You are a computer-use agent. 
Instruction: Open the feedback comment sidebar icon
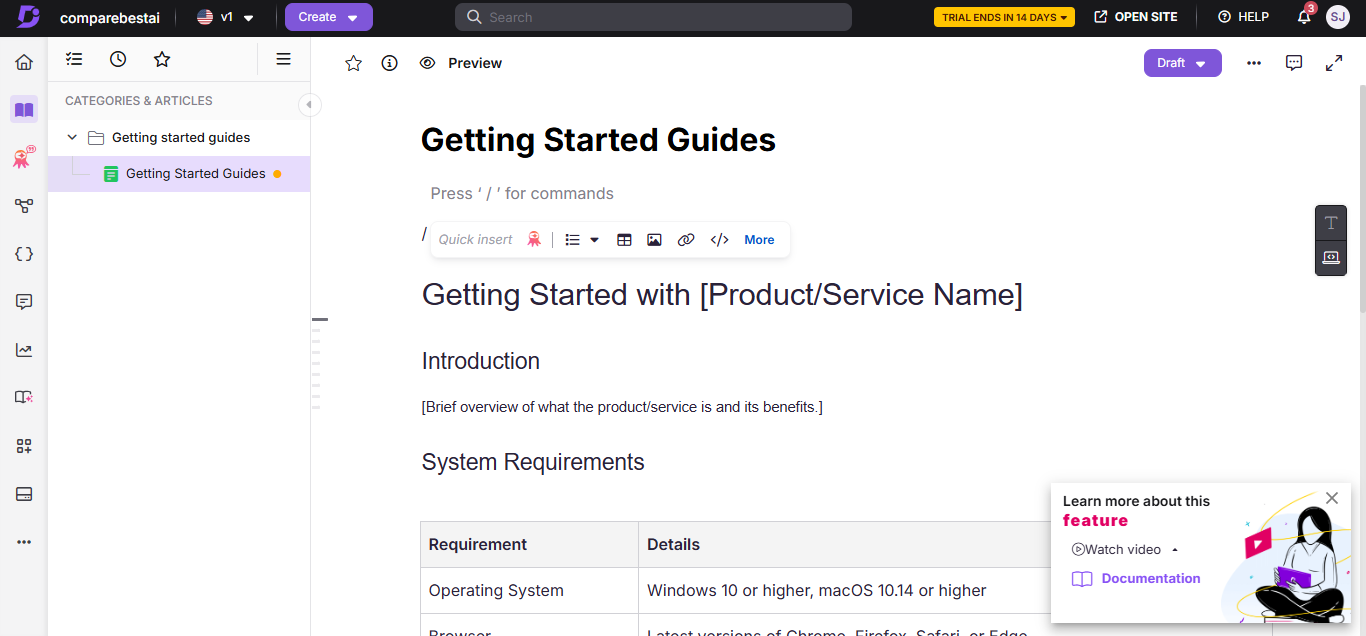tap(24, 302)
